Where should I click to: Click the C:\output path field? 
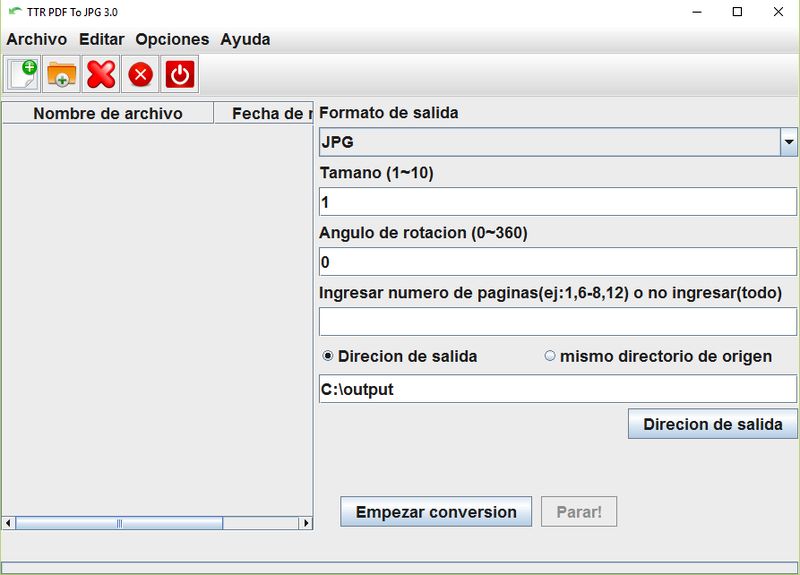[558, 389]
